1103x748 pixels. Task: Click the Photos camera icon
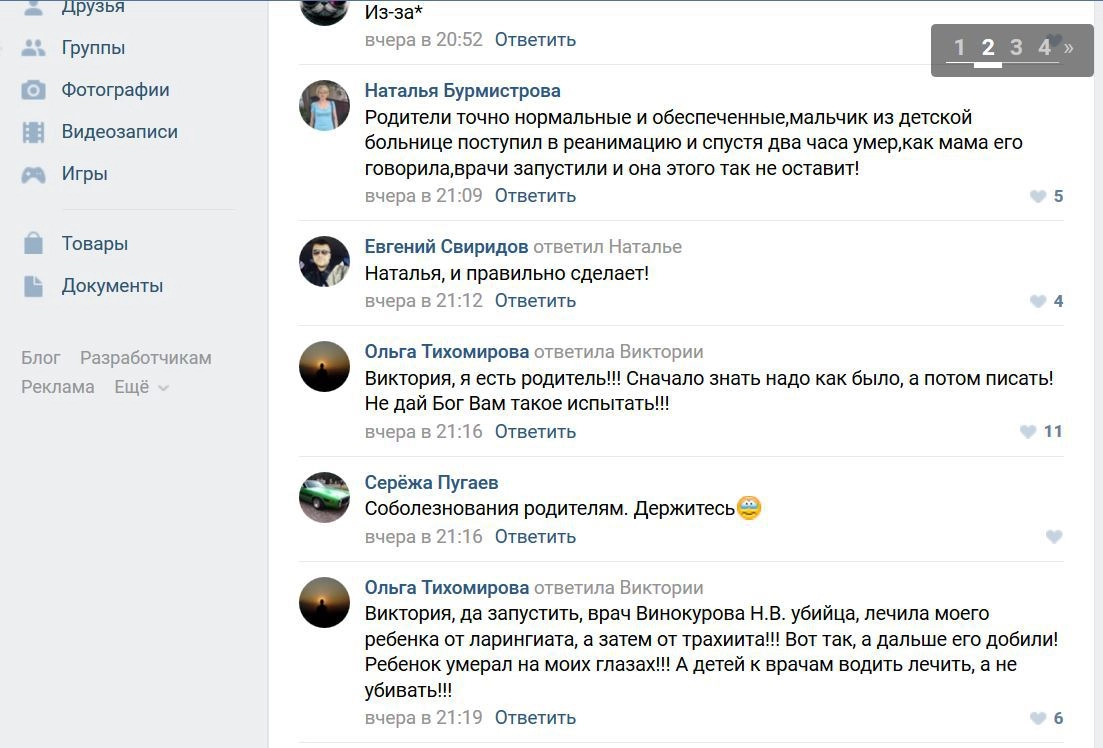point(34,90)
